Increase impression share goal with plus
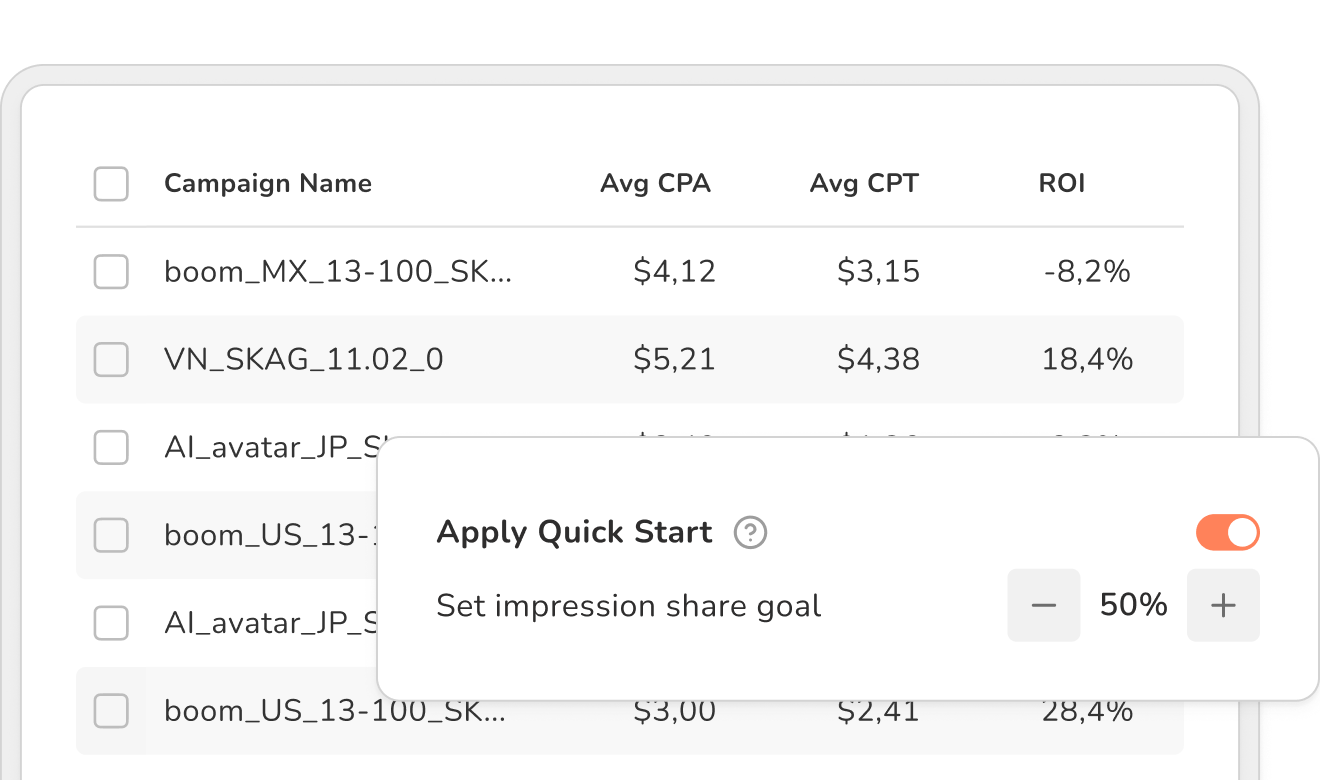Image resolution: width=1320 pixels, height=780 pixels. pyautogui.click(x=1223, y=605)
